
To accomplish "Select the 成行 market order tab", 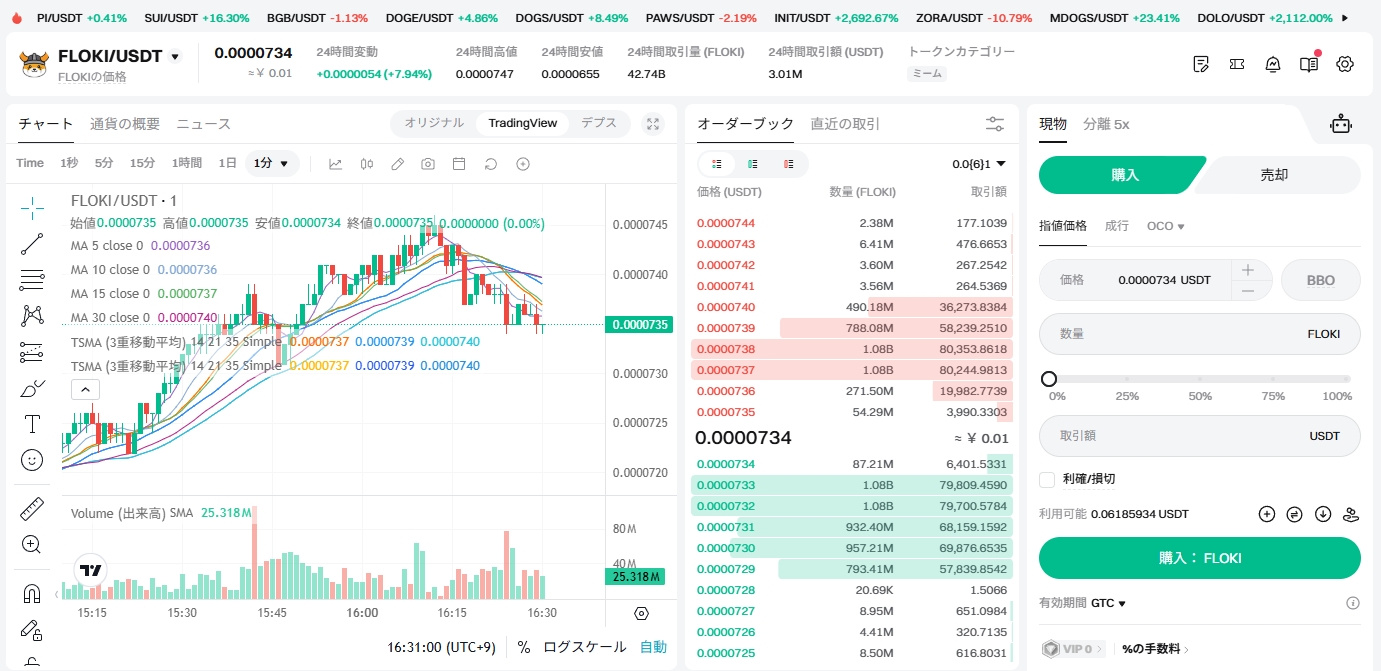I will [1117, 226].
